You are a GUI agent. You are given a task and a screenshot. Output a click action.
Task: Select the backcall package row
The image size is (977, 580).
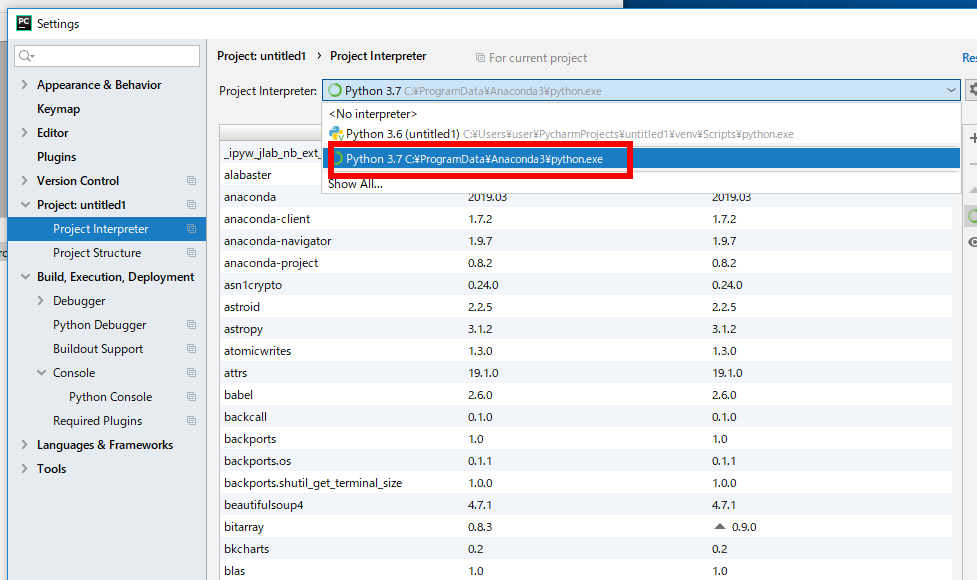pos(586,417)
